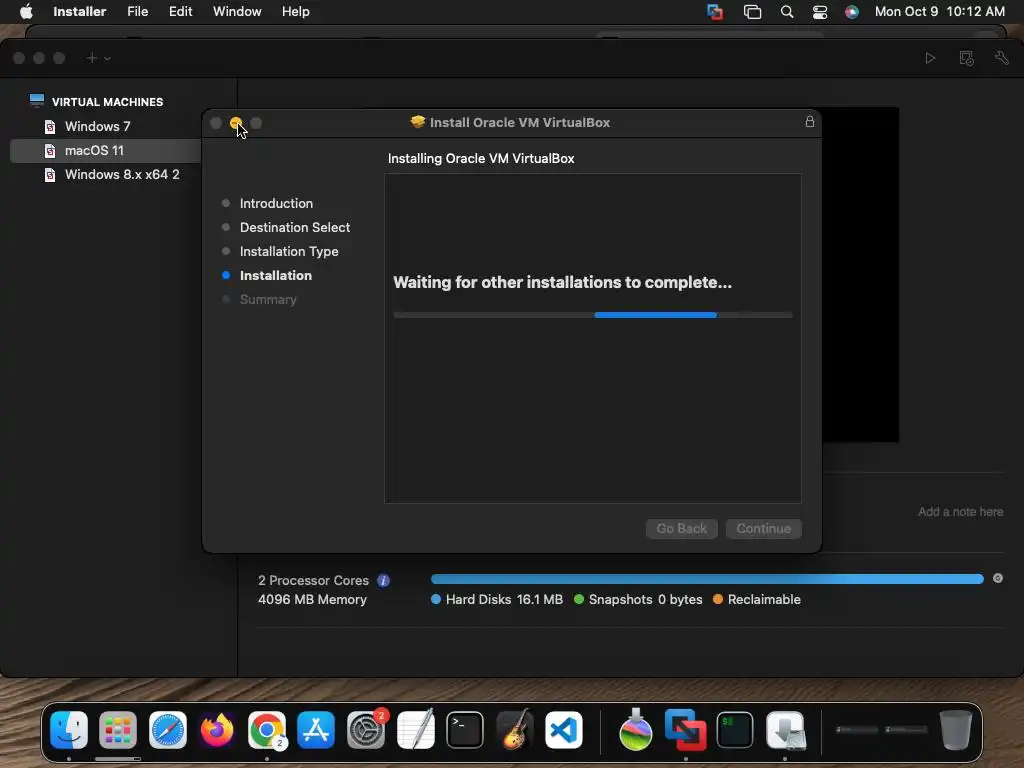Click the Virtual Machines sidebar header
Image resolution: width=1024 pixels, height=768 pixels.
tap(107, 102)
